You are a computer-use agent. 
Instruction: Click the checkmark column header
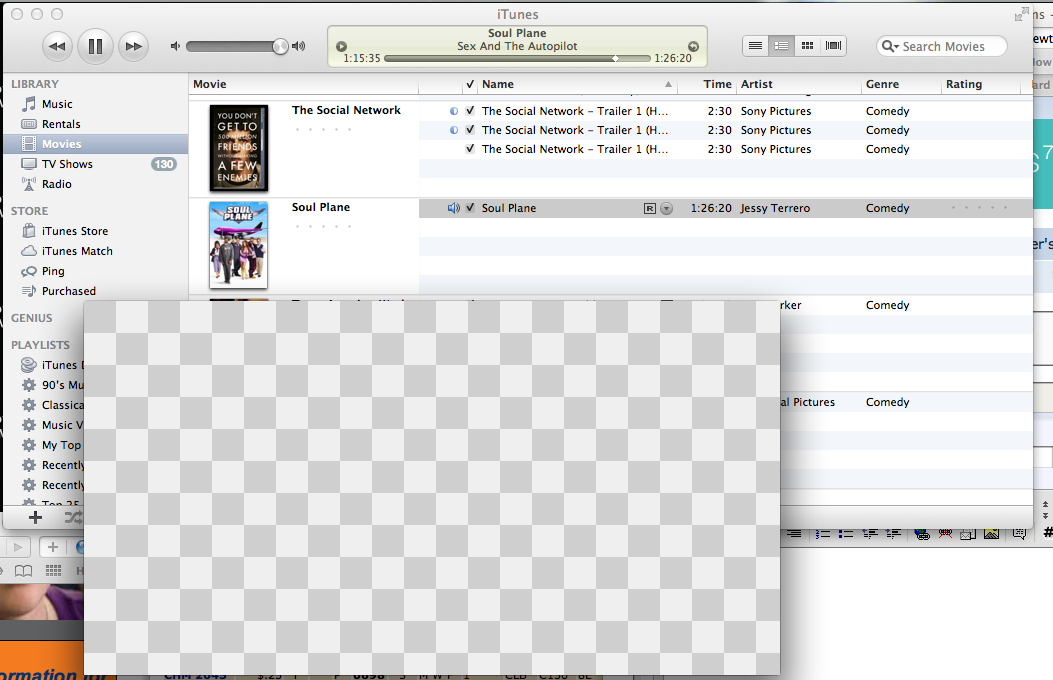pyautogui.click(x=470, y=84)
